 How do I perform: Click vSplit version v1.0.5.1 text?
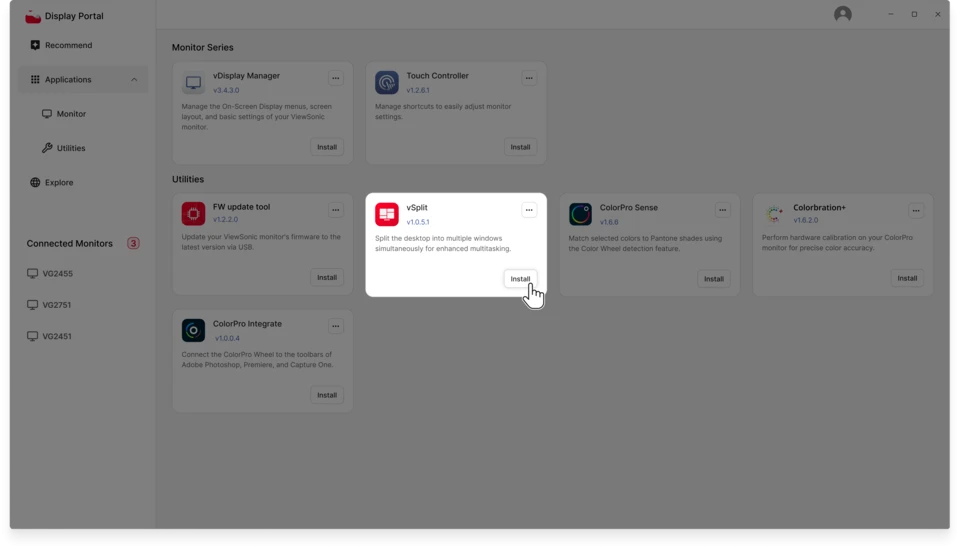coord(418,222)
